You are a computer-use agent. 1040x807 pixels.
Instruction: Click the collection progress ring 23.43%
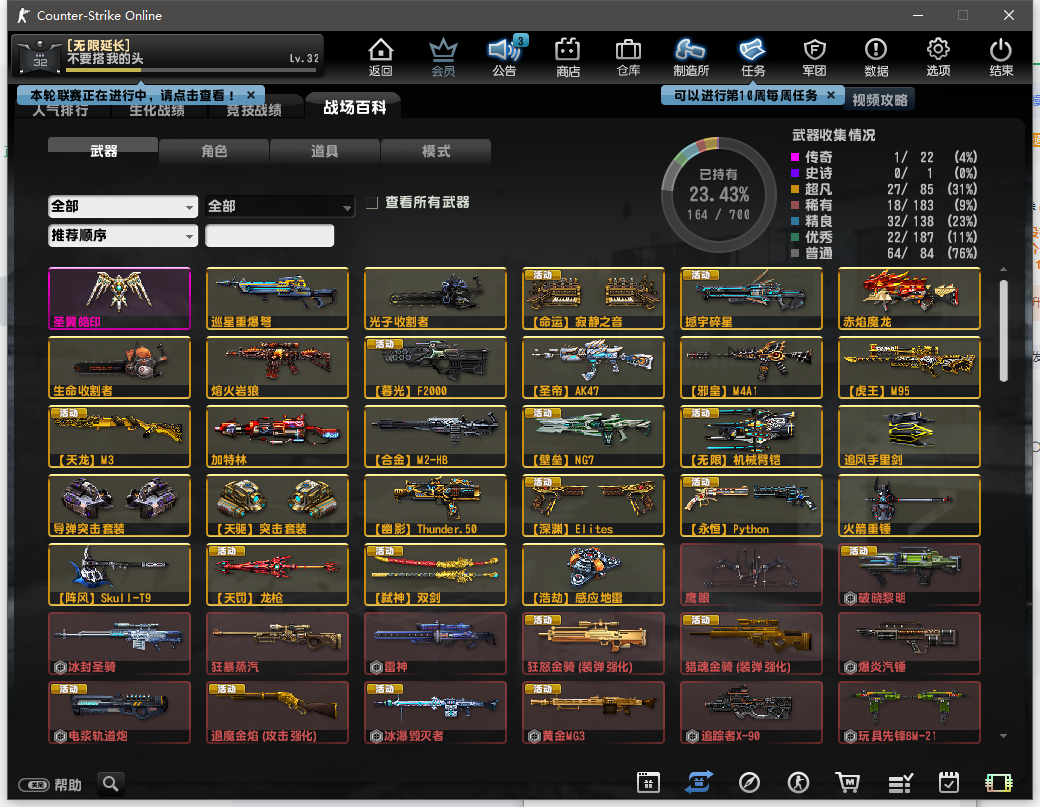pyautogui.click(x=719, y=194)
